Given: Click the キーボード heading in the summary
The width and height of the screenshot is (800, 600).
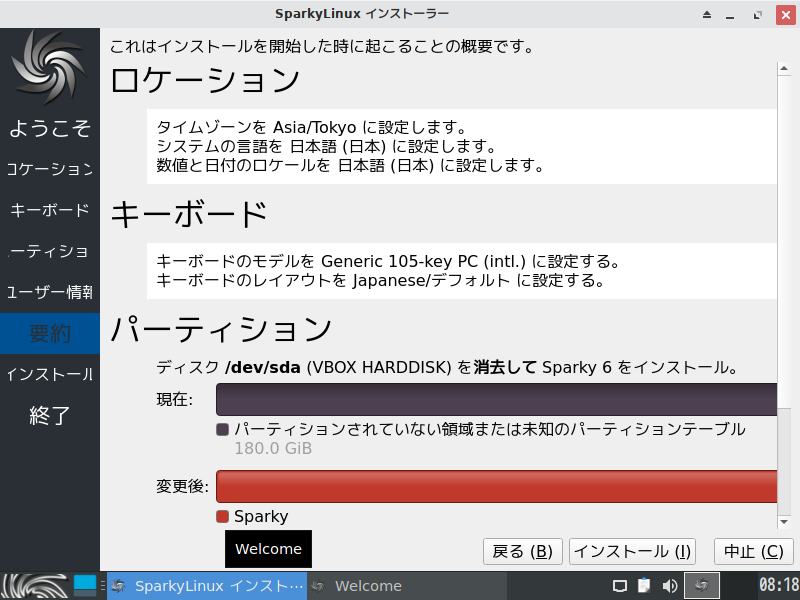Looking at the screenshot, I should [189, 214].
